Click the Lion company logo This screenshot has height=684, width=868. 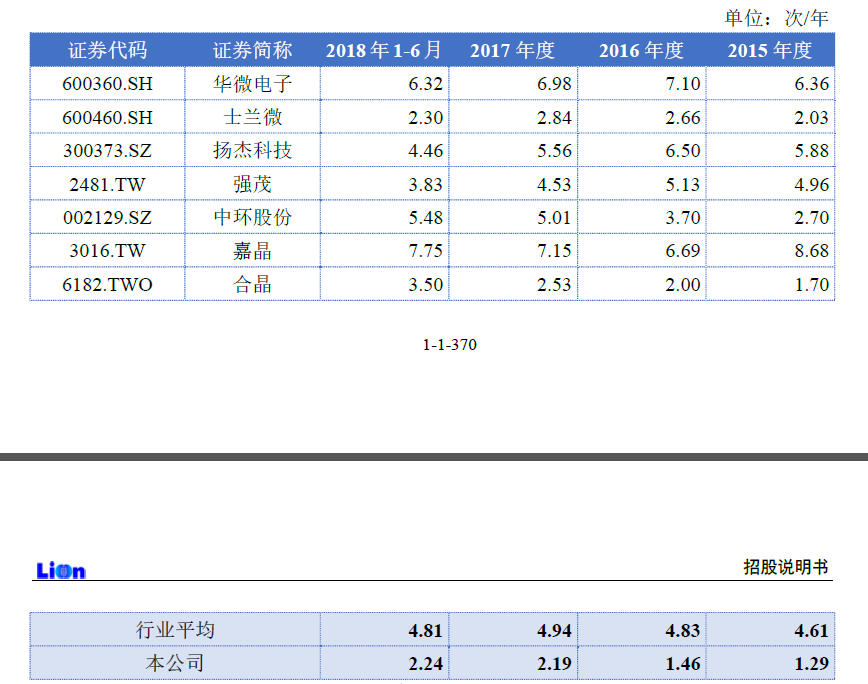[x=61, y=571]
